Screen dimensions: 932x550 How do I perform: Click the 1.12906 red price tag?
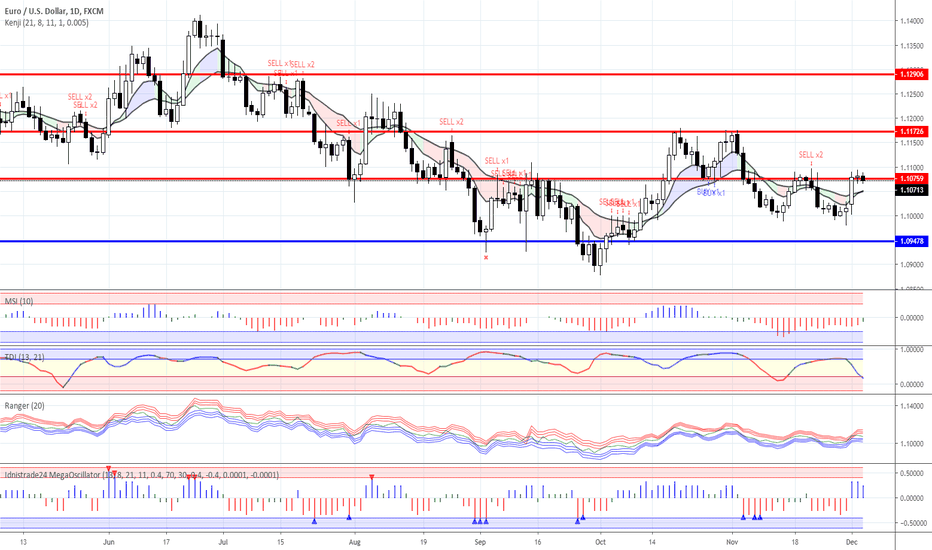click(x=911, y=75)
